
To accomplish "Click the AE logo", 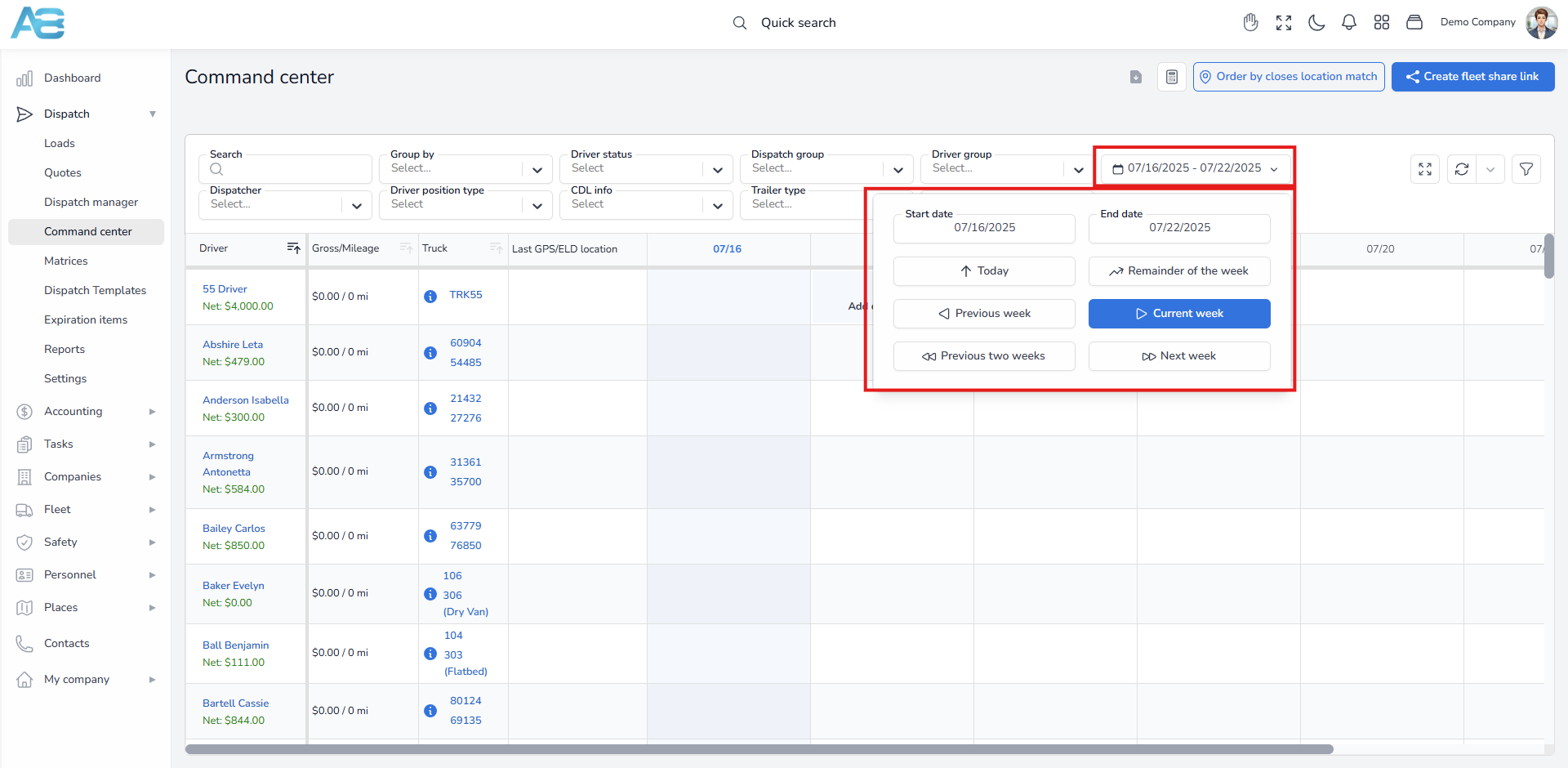I will [x=38, y=23].
